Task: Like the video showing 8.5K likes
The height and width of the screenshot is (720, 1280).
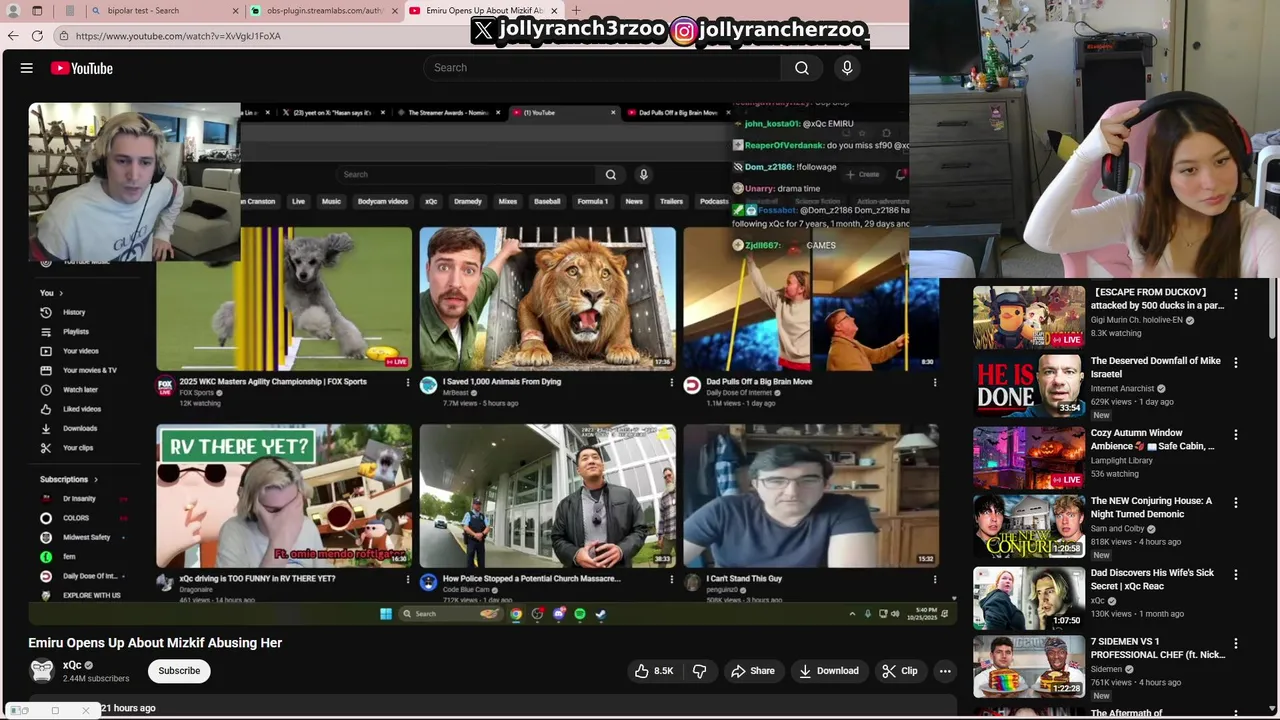Action: [x=654, y=671]
